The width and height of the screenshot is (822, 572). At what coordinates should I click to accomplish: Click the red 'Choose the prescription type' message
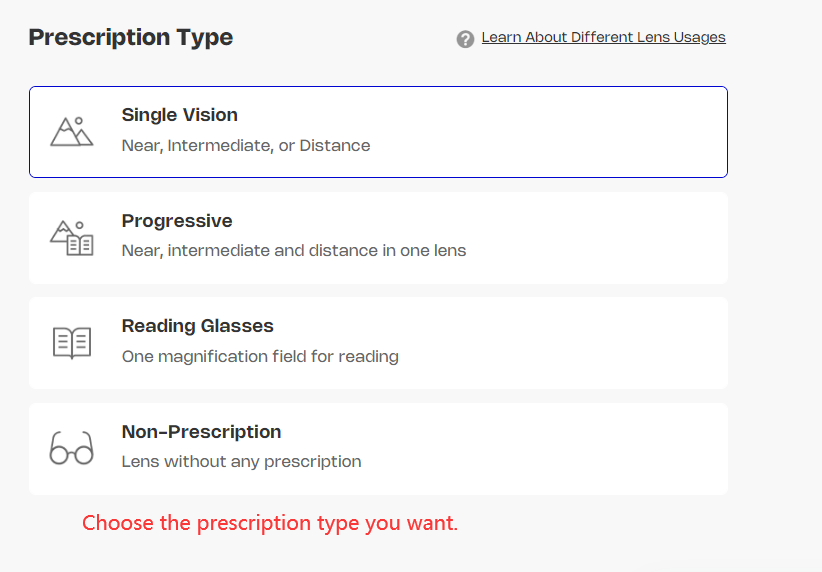coord(269,523)
